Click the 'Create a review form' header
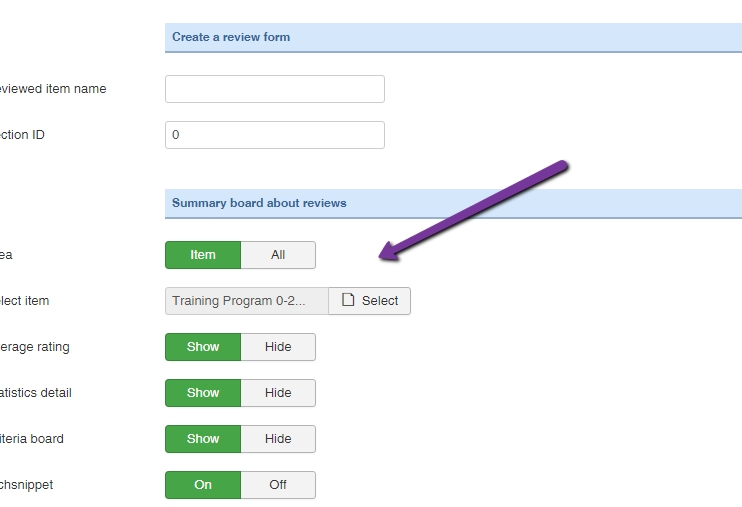 click(231, 37)
